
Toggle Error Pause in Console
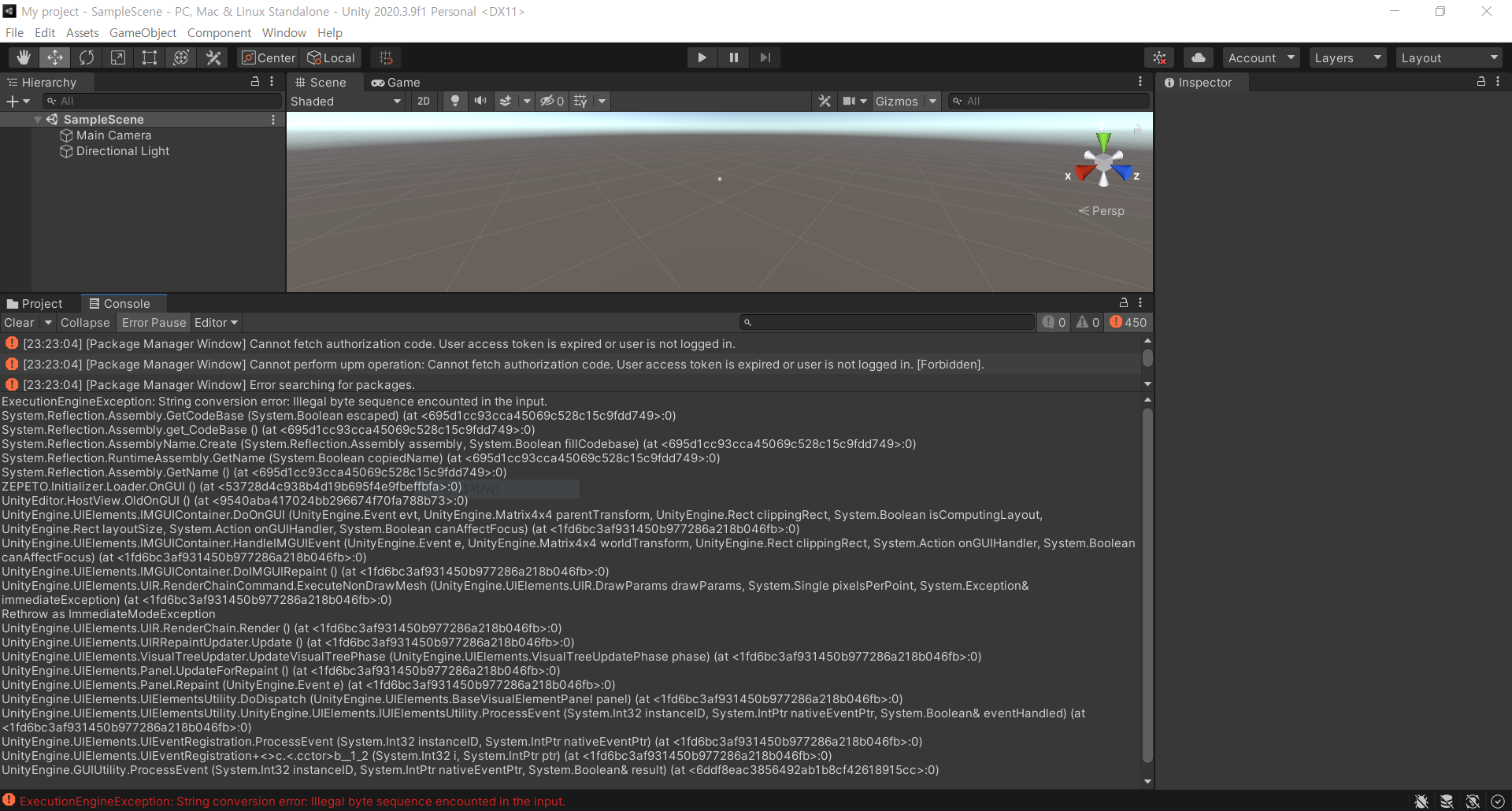[154, 323]
